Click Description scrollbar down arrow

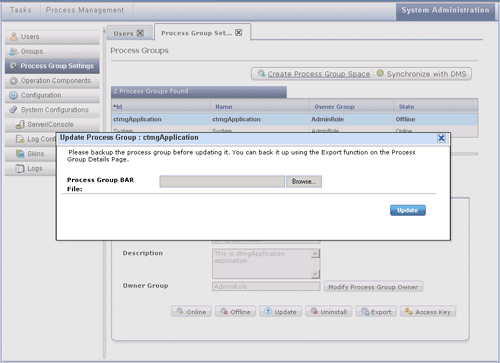point(315,274)
